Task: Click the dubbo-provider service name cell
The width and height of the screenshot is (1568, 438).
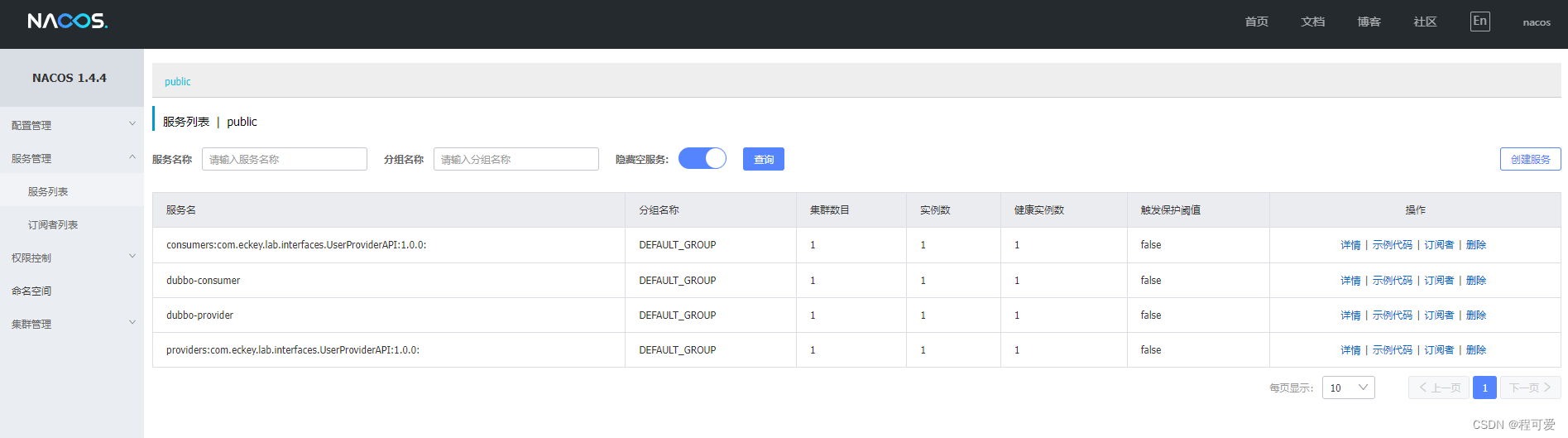Action: tap(389, 315)
